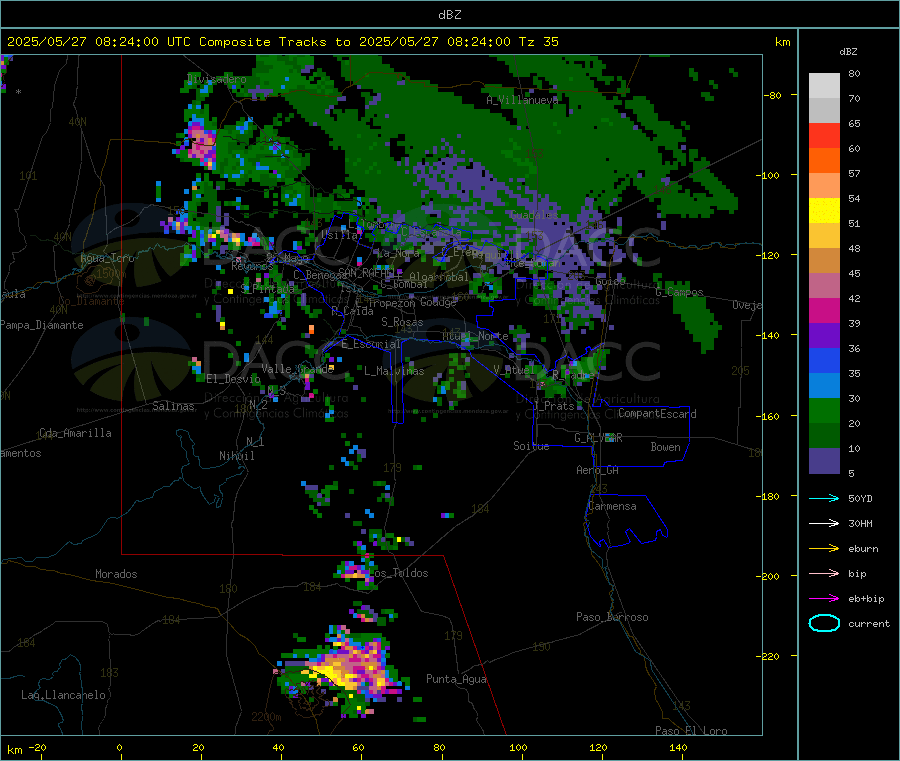Click the 'G_Campos' place label
Image resolution: width=900 pixels, height=761 pixels.
(679, 292)
